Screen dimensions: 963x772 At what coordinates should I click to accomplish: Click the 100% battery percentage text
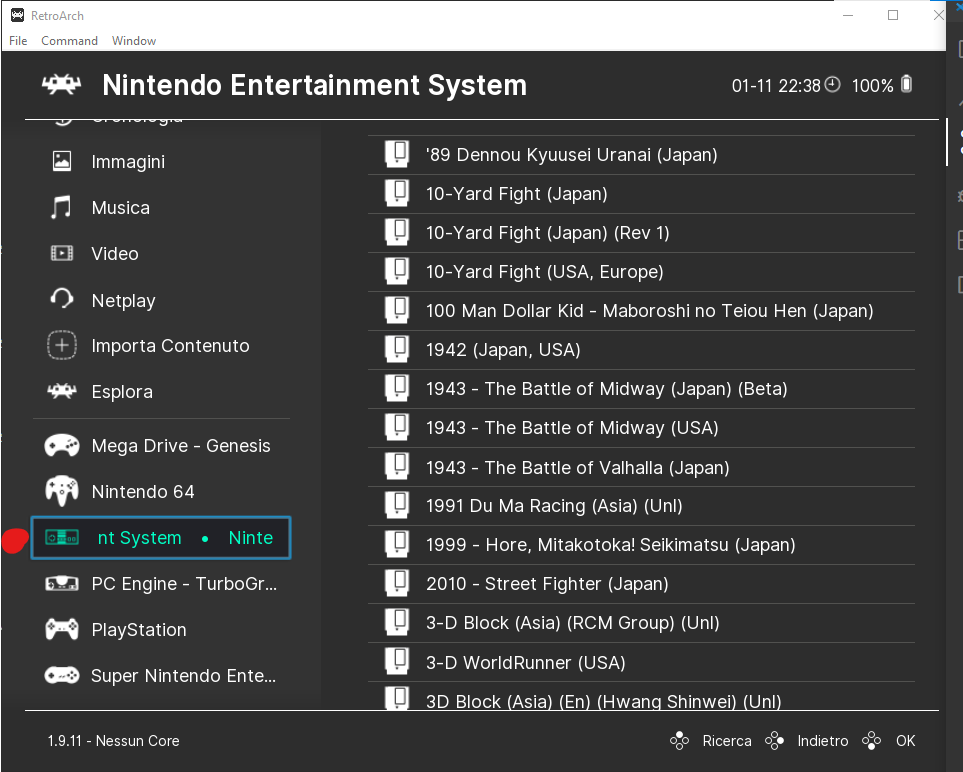coord(873,85)
